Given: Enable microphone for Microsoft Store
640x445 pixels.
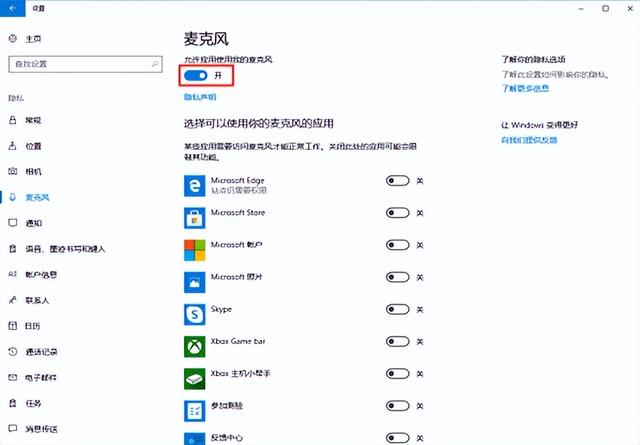Looking at the screenshot, I should tap(398, 213).
